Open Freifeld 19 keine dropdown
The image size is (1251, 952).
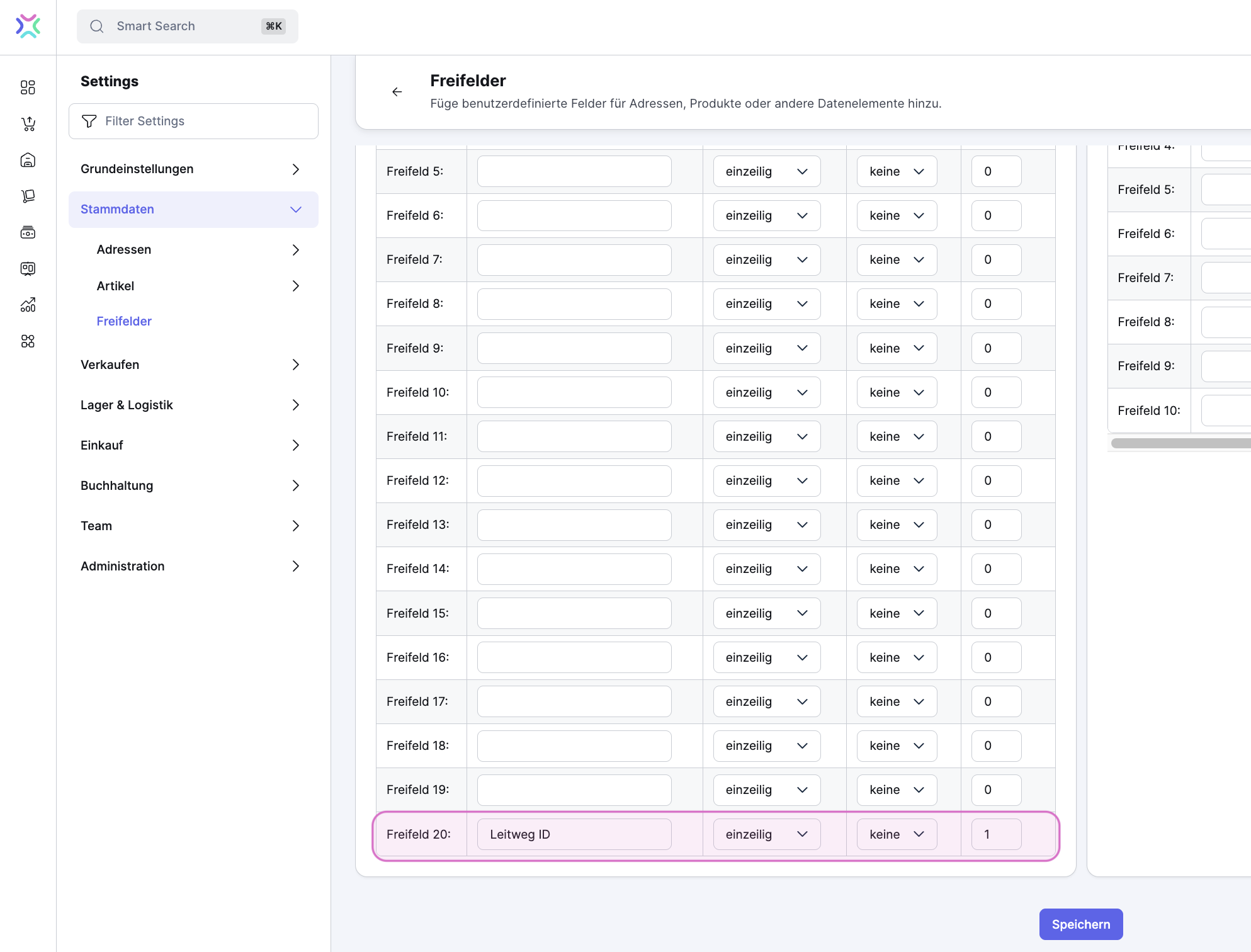click(x=897, y=790)
